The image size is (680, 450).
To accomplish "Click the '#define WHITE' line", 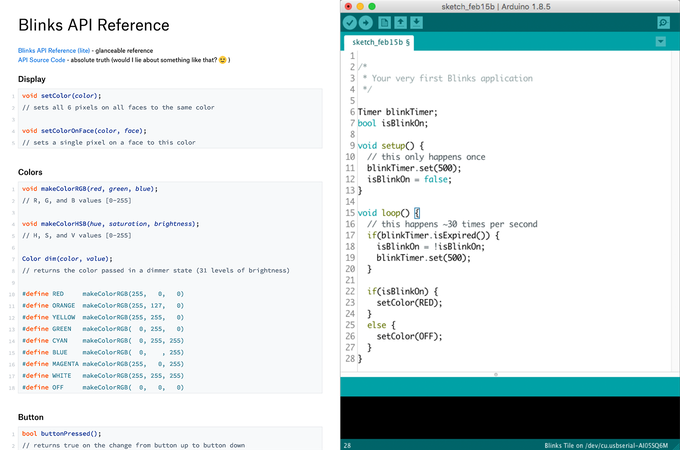I will 103,375.
